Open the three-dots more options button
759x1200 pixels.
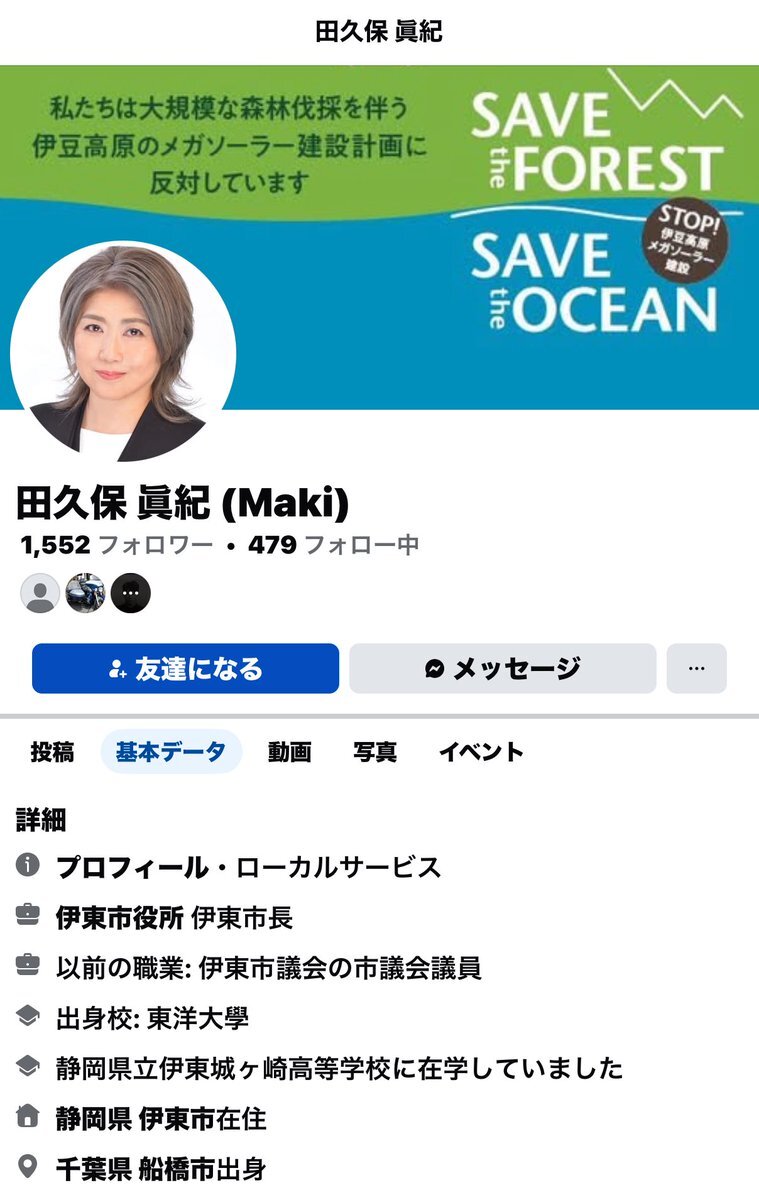697,668
